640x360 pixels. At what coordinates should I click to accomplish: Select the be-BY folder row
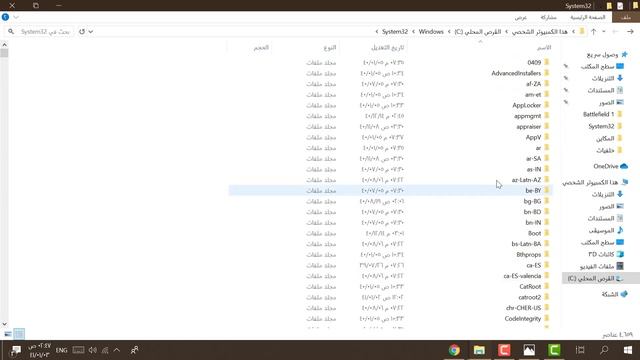tap(390, 190)
